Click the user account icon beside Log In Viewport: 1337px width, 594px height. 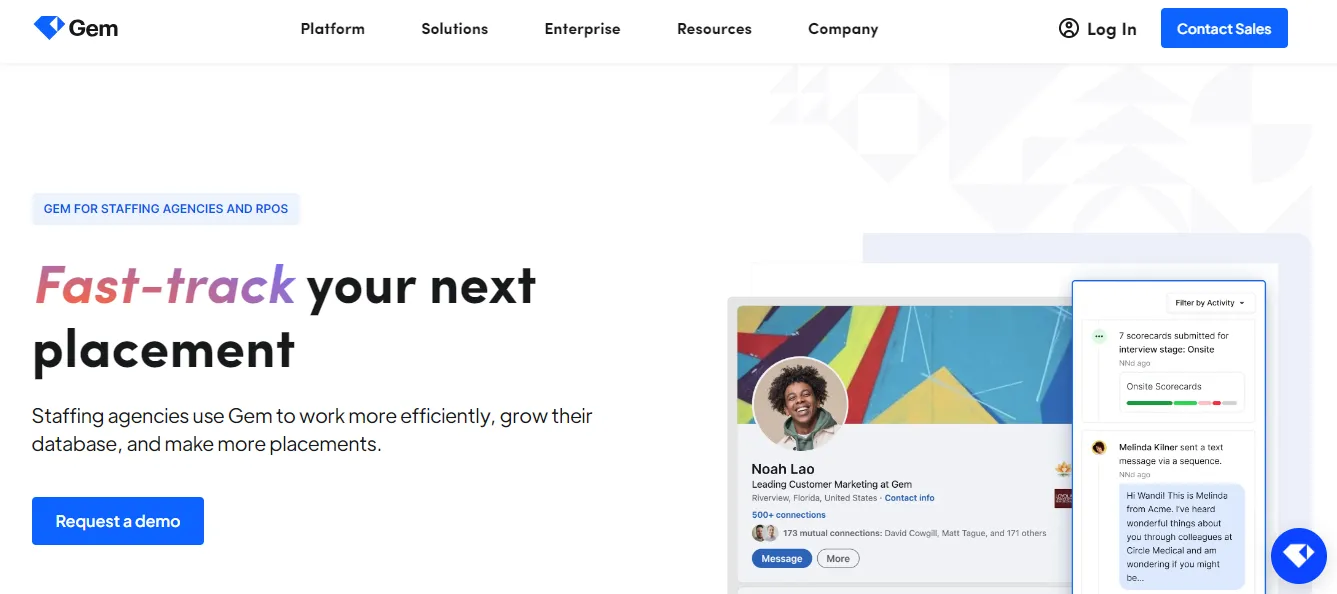(1069, 28)
